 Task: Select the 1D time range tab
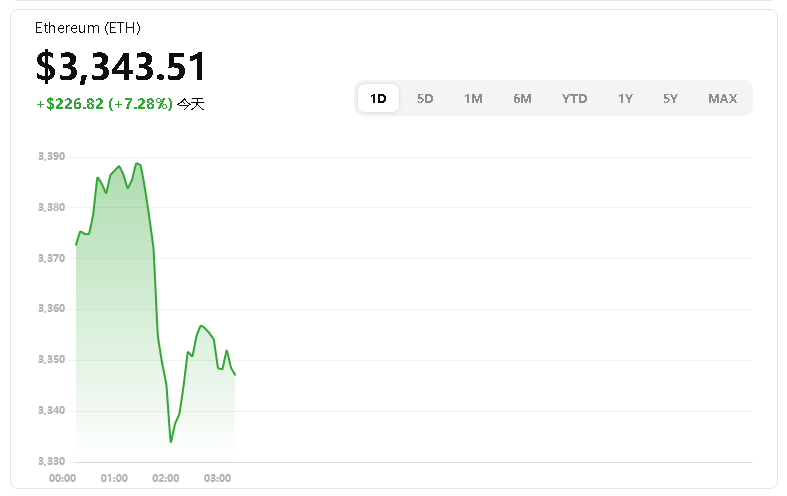[378, 98]
